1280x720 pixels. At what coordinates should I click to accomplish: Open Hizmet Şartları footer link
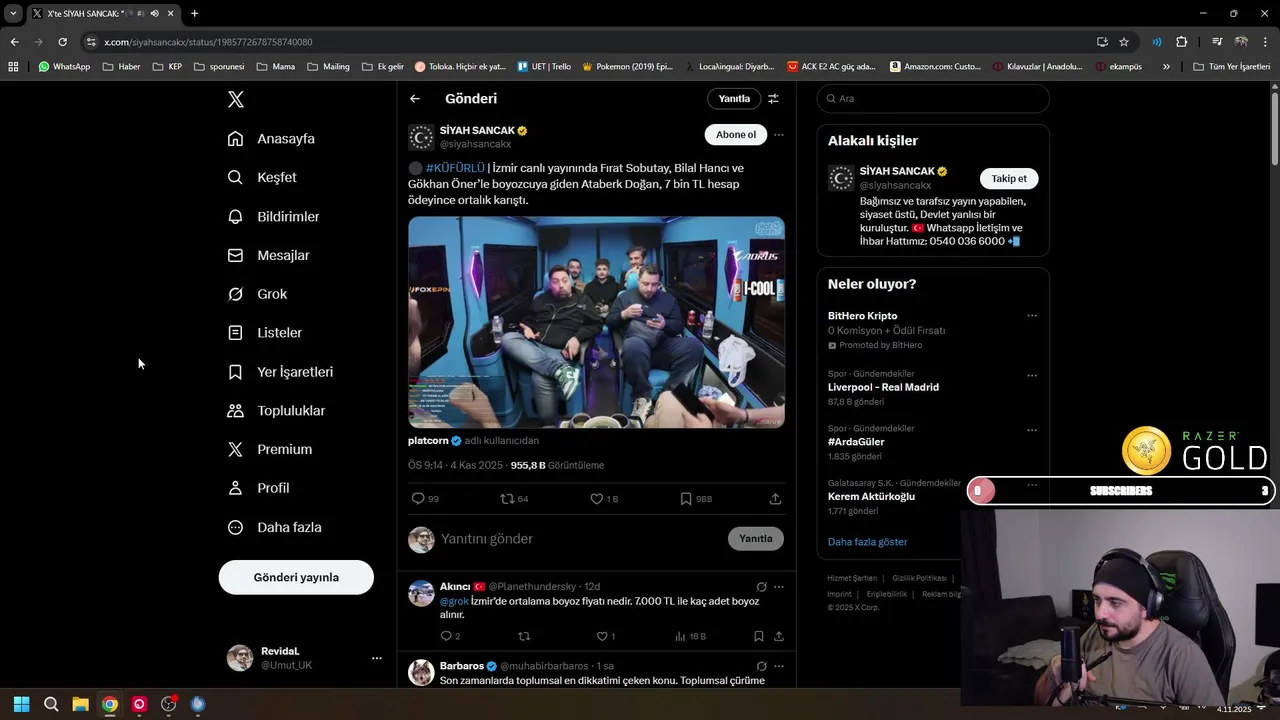pos(852,578)
